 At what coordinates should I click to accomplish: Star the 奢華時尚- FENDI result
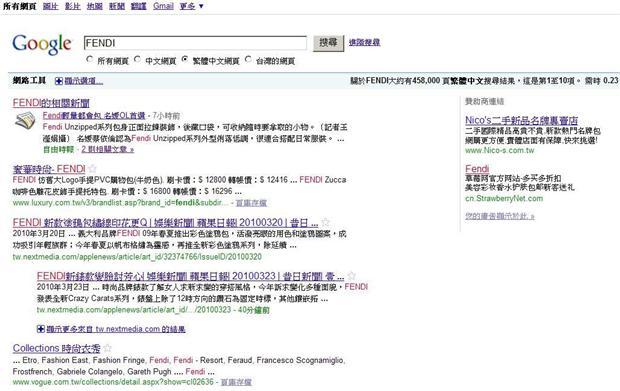click(93, 169)
